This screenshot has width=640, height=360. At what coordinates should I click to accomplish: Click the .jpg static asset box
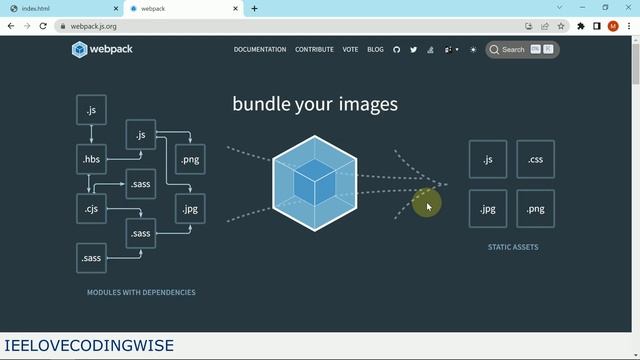click(x=488, y=209)
